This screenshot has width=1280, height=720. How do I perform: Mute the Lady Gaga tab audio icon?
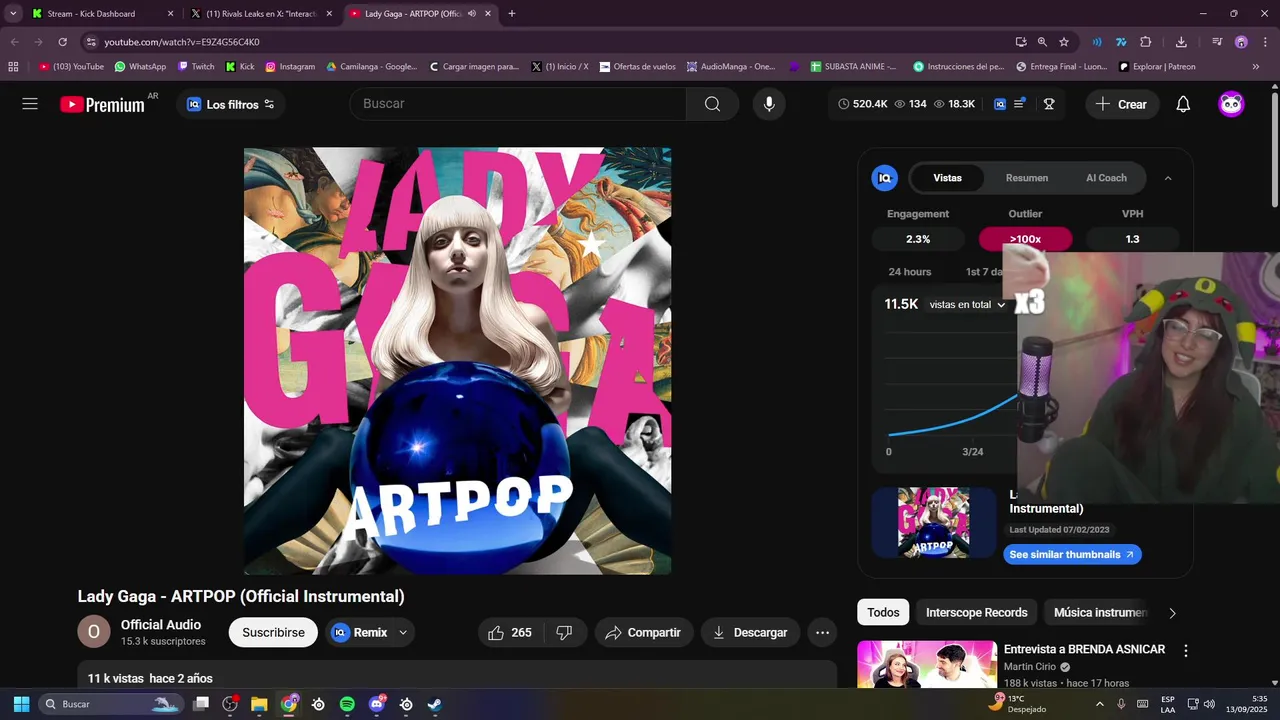point(471,14)
